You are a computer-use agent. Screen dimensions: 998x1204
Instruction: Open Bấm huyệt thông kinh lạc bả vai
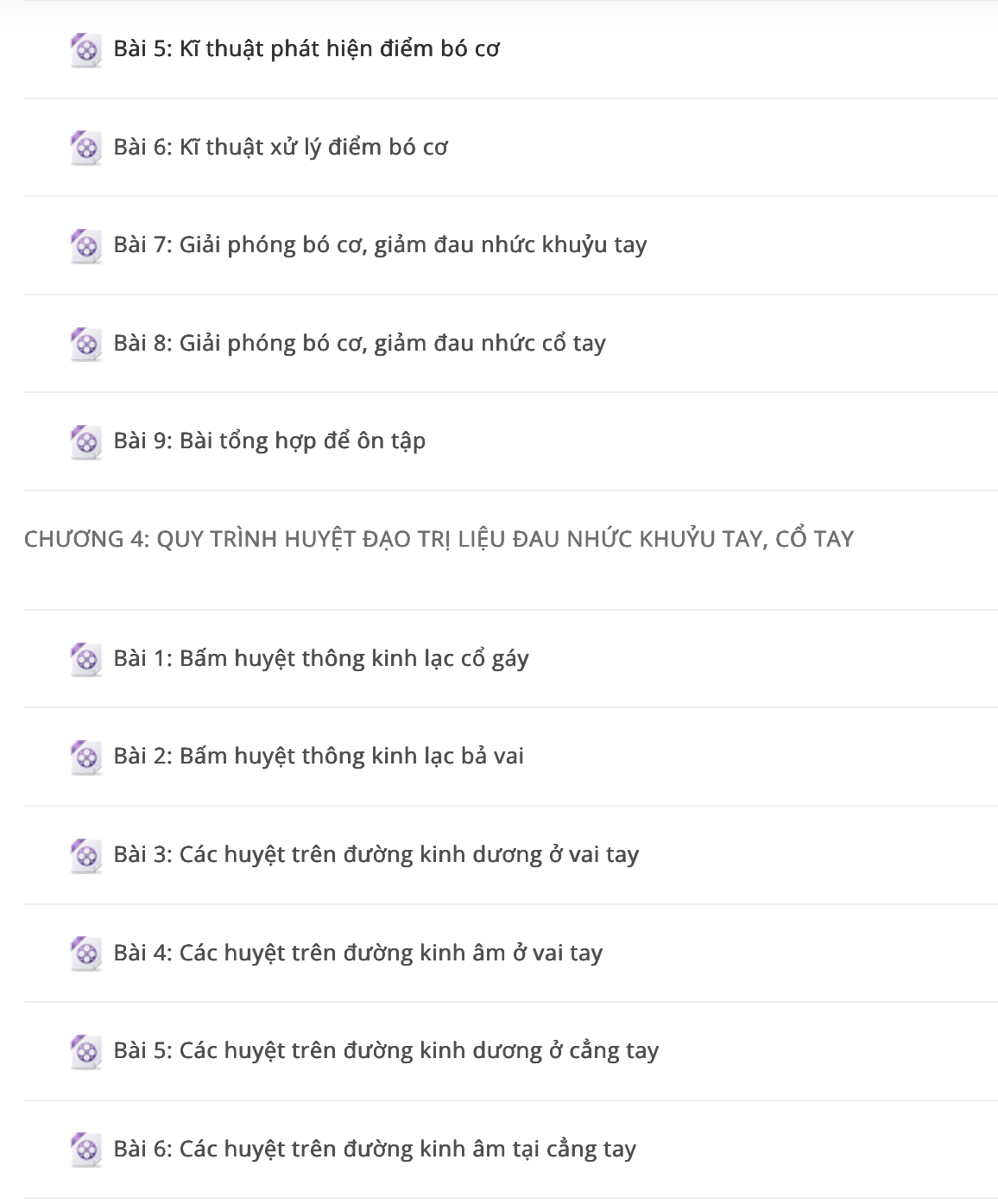[319, 756]
